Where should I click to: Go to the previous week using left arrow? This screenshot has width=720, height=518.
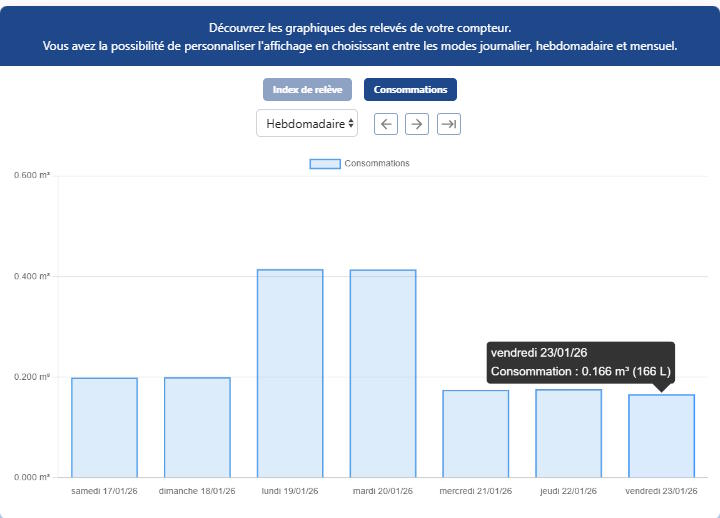pyautogui.click(x=386, y=124)
